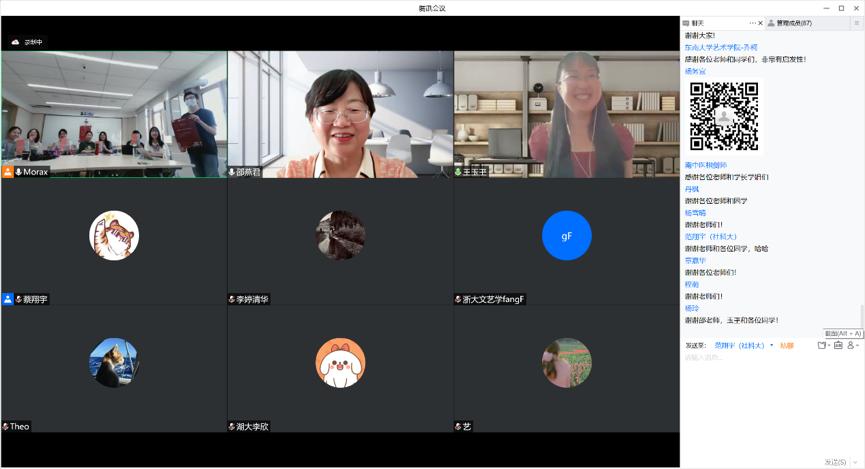The width and height of the screenshot is (865, 469).
Task: Click the Theo name label
Action: tap(19, 427)
